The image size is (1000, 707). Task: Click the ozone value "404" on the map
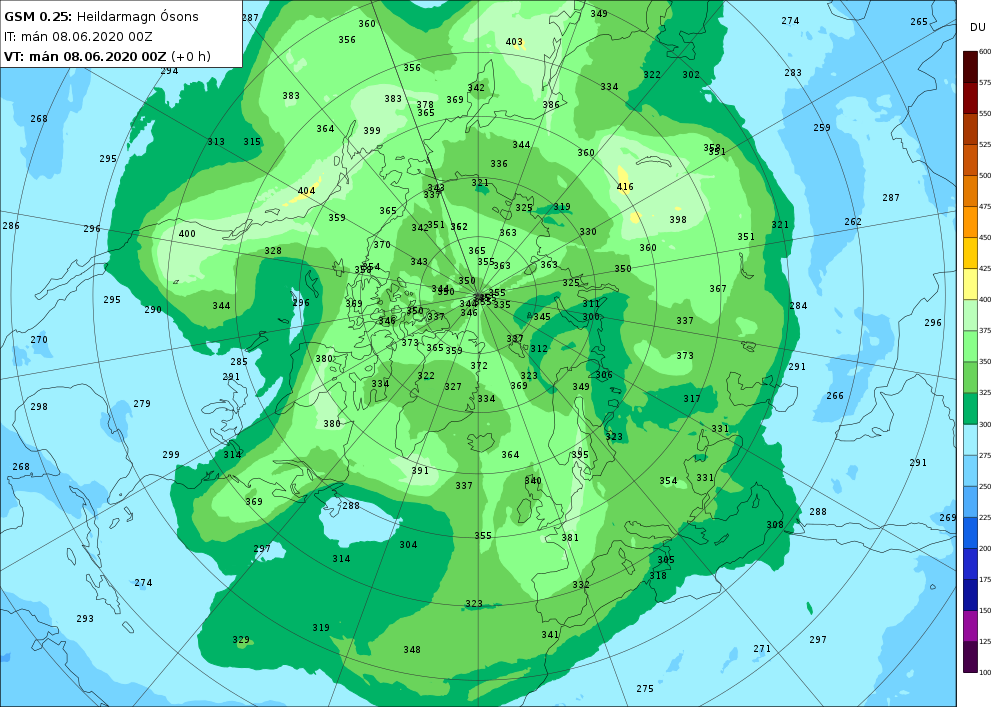(x=306, y=191)
